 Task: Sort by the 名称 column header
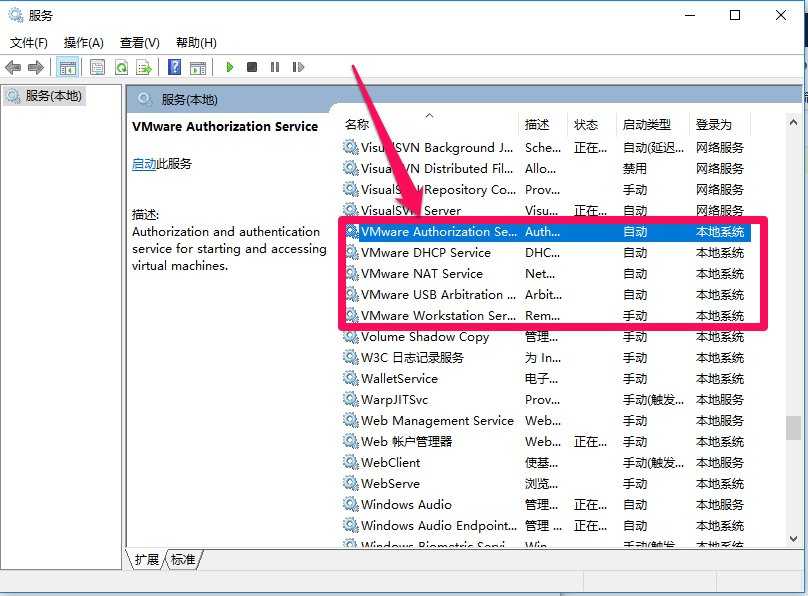pos(431,125)
